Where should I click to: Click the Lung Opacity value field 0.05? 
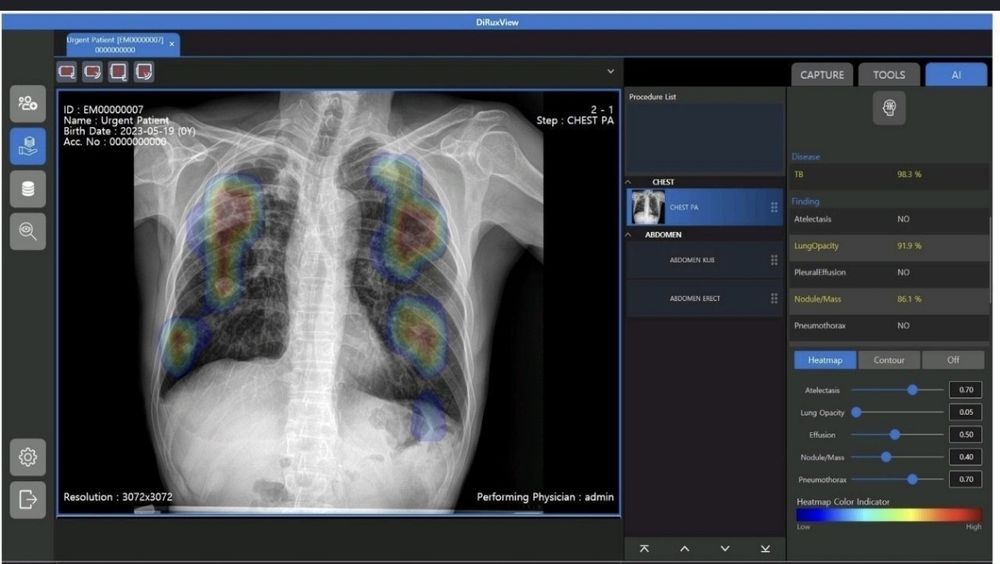[966, 412]
